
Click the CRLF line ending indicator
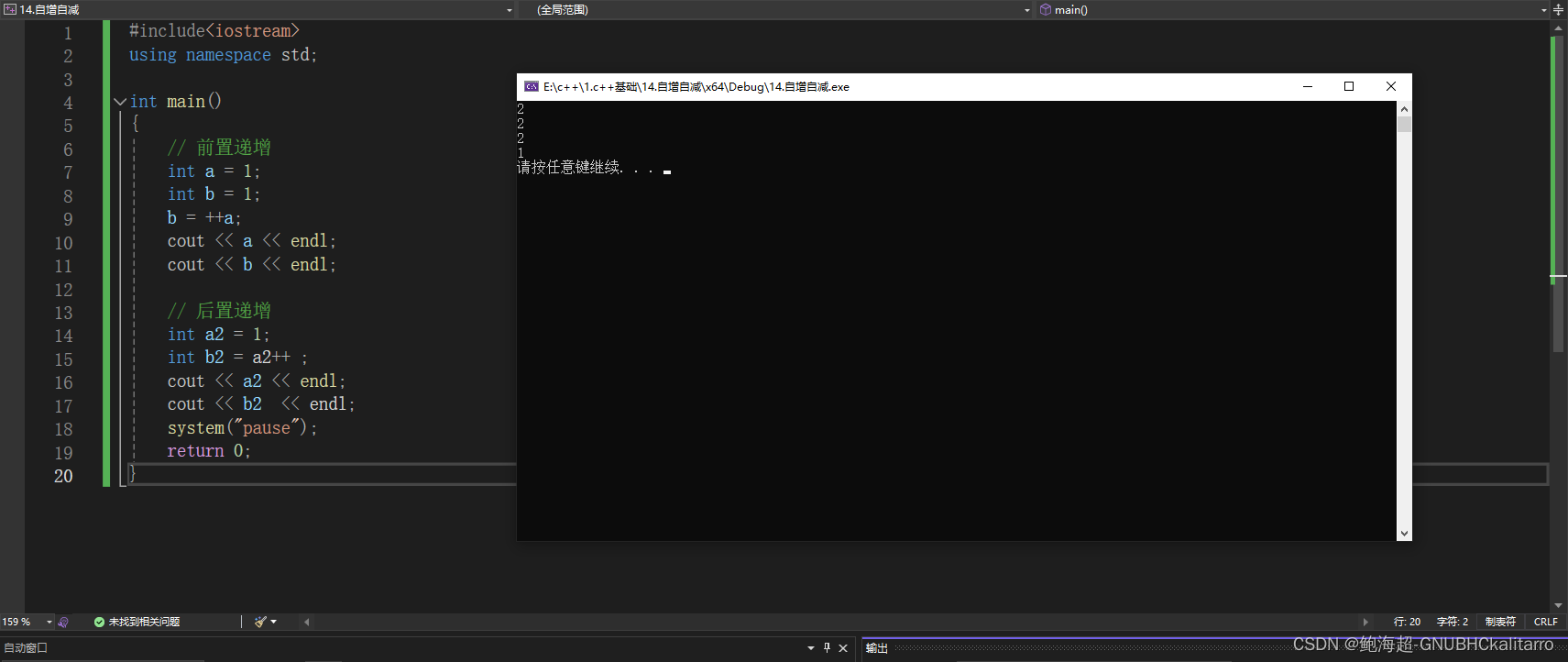coord(1545,622)
